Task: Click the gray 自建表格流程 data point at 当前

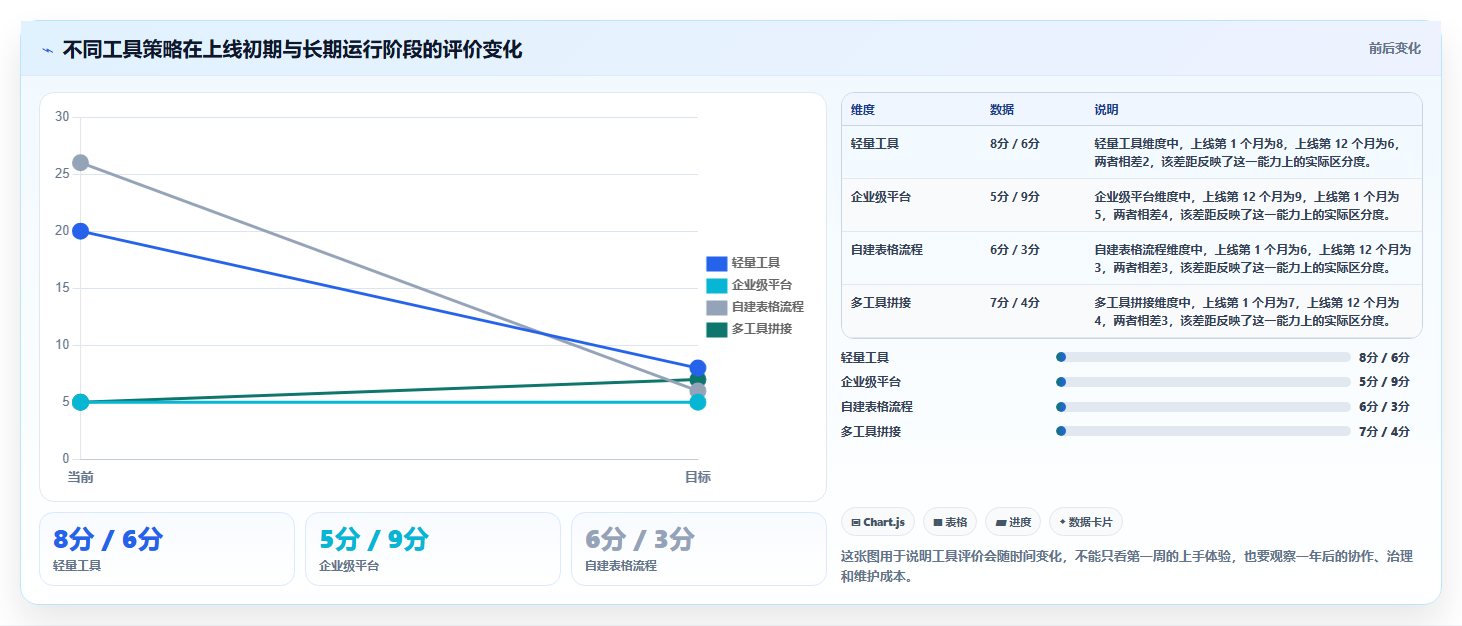Action: [81, 162]
